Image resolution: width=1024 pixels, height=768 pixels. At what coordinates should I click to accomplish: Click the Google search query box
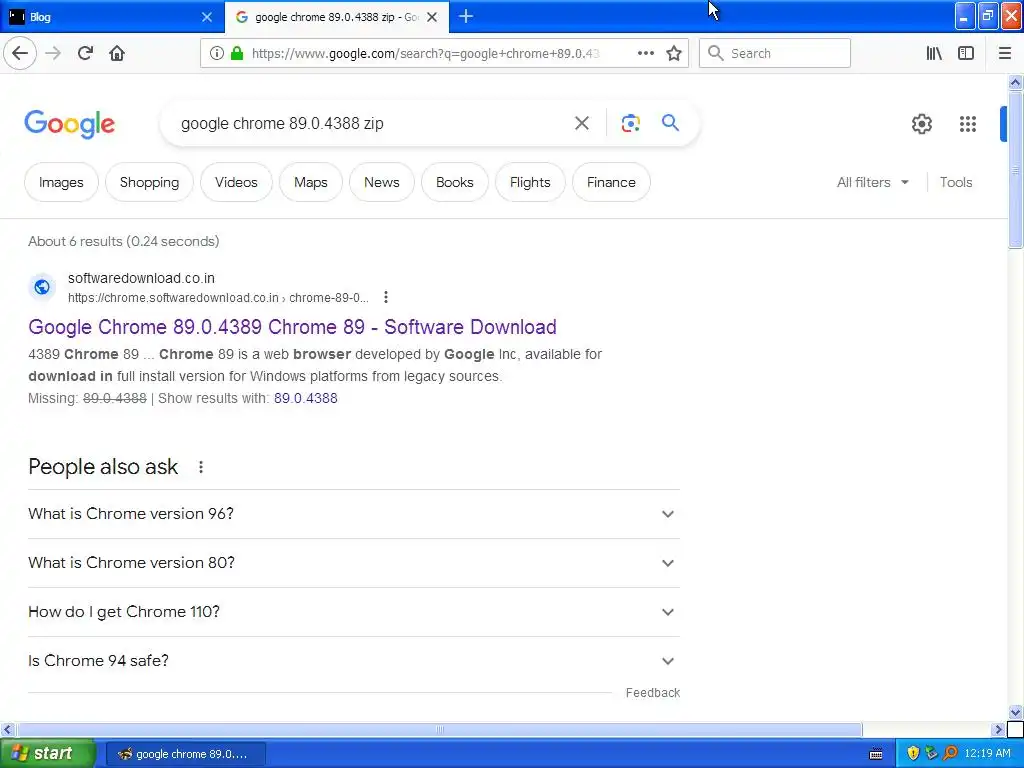[369, 123]
